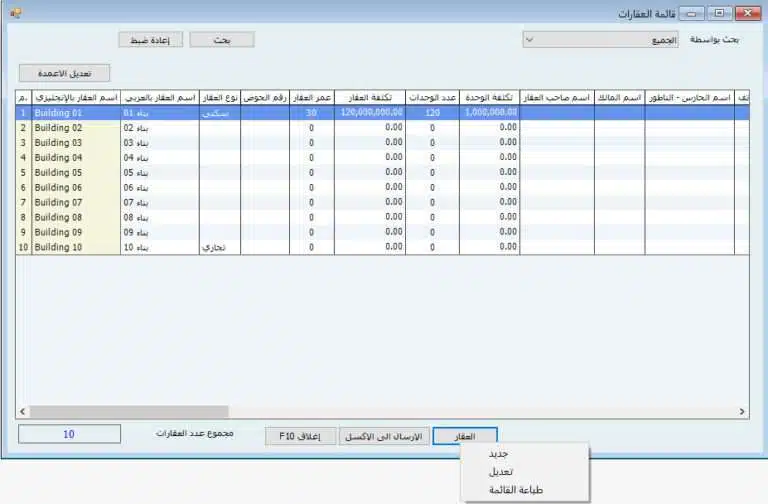
Task: Click the total properties count field
Action: [x=68, y=435]
